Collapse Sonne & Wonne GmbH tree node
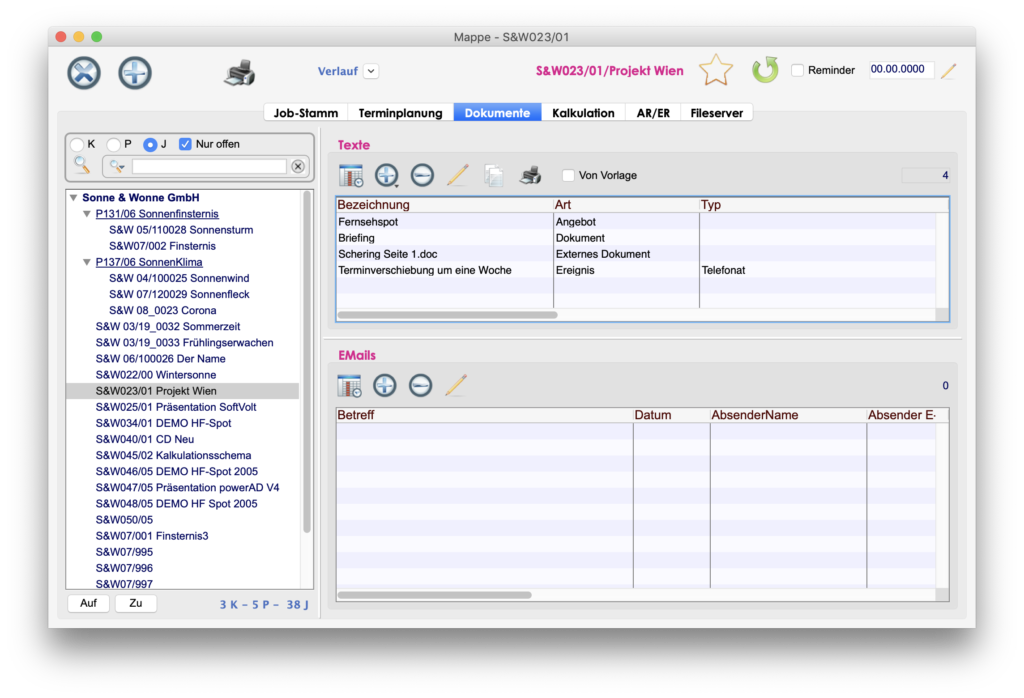 (x=74, y=197)
